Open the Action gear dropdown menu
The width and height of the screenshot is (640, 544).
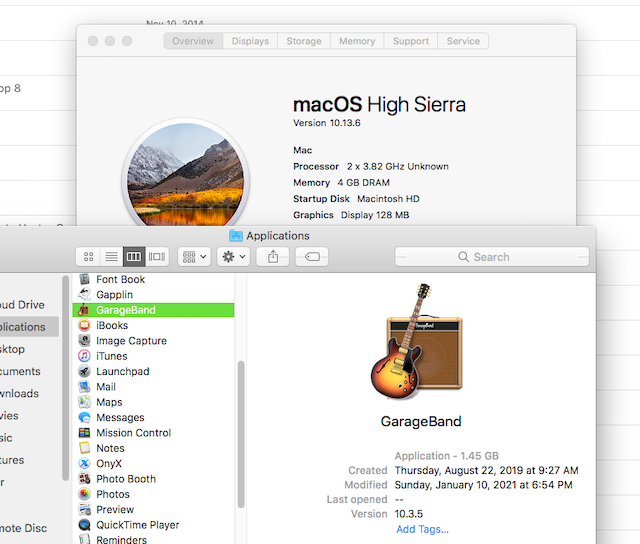(x=233, y=257)
